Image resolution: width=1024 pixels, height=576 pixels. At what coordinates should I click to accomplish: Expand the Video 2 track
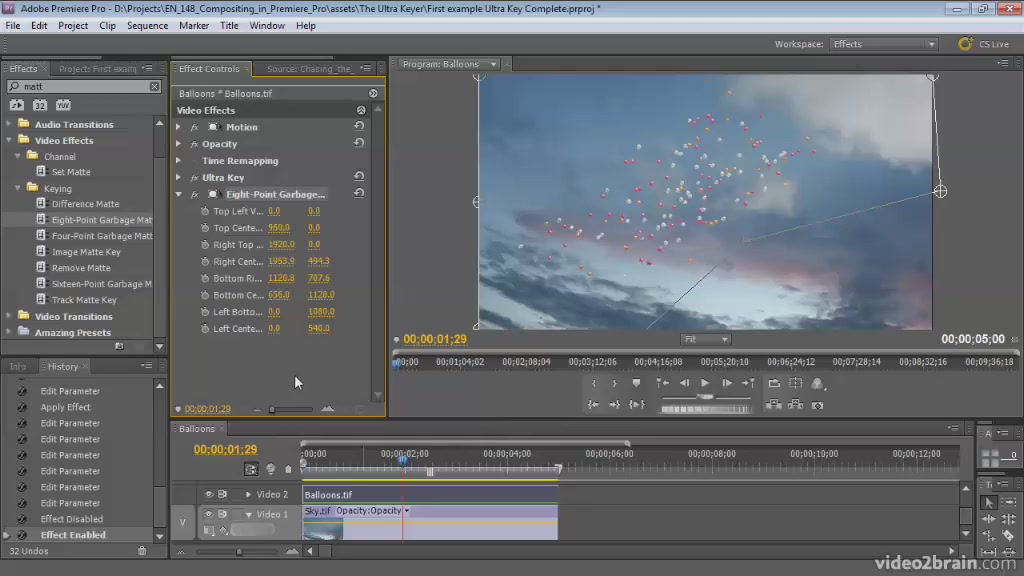click(248, 494)
